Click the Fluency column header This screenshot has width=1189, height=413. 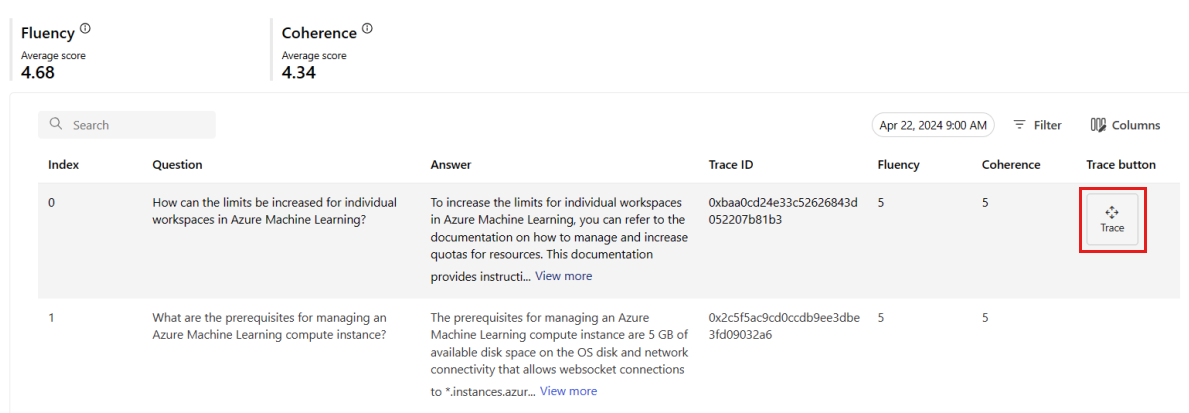tap(899, 164)
